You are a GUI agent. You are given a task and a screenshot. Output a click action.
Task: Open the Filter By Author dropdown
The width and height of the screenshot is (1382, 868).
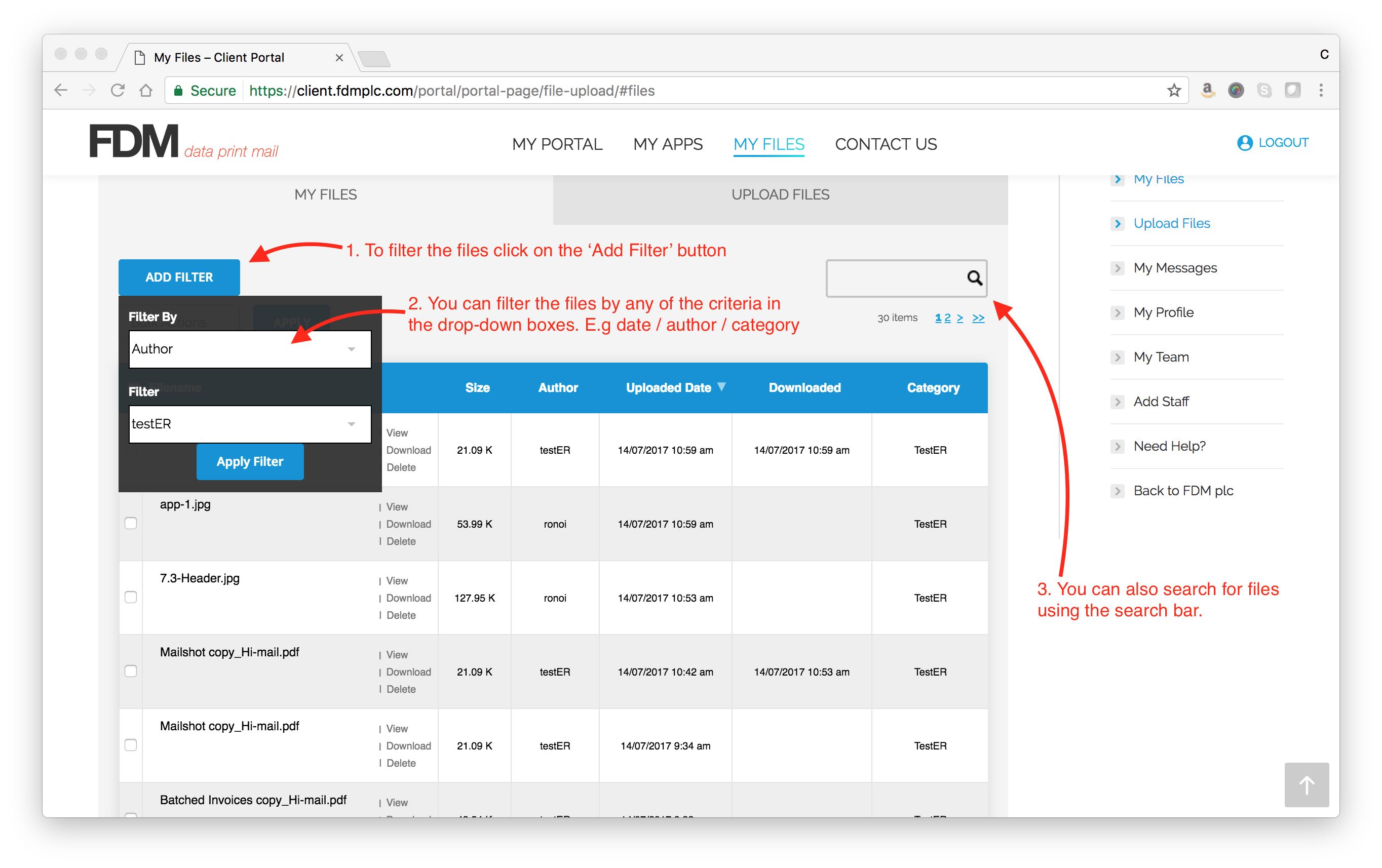(x=250, y=349)
